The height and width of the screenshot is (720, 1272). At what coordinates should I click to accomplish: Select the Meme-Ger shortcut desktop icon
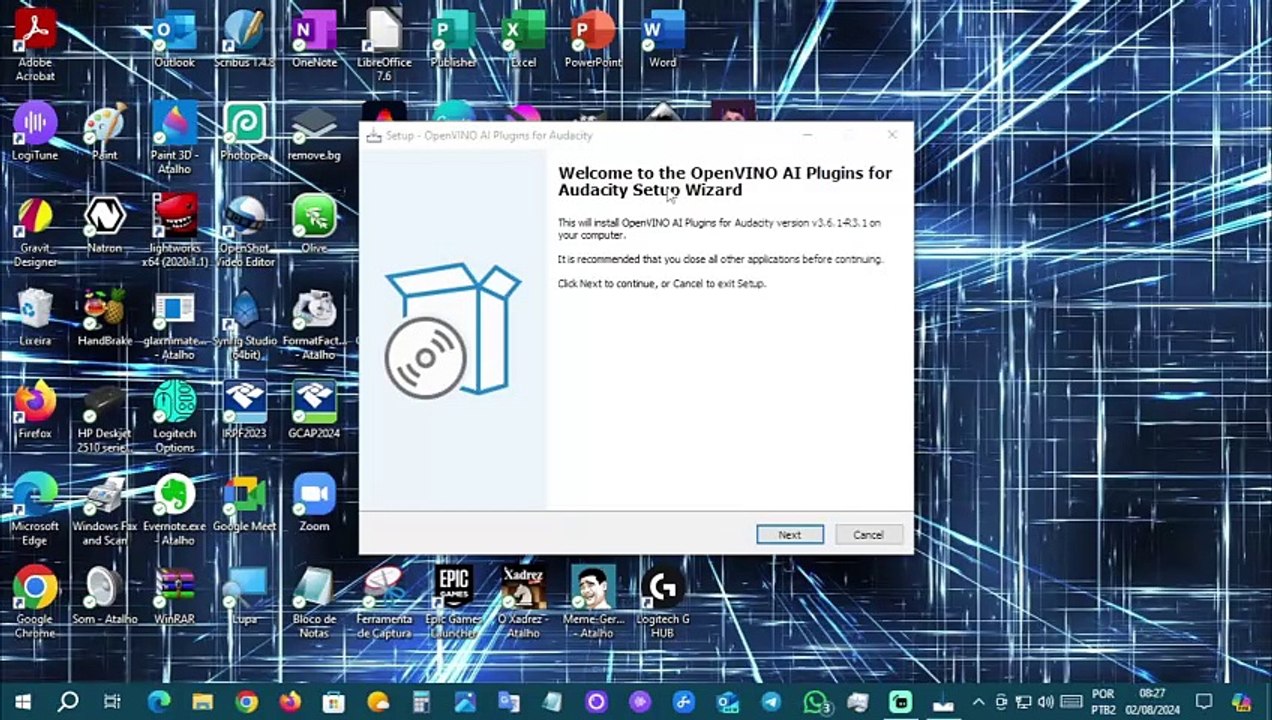click(593, 603)
